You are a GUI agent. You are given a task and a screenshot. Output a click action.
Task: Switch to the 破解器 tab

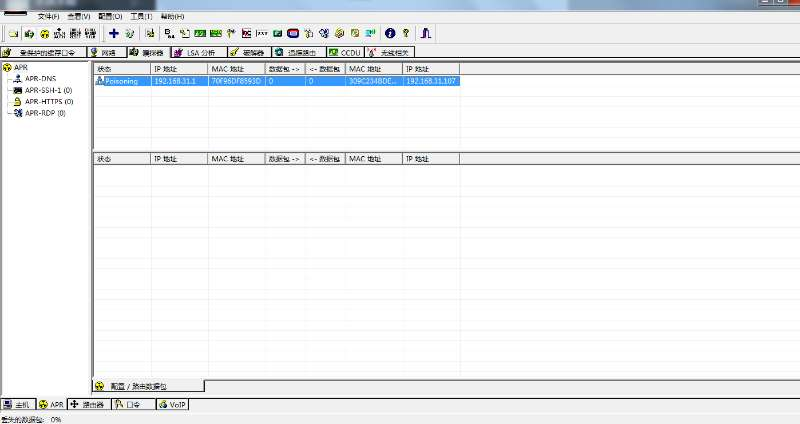[x=249, y=53]
